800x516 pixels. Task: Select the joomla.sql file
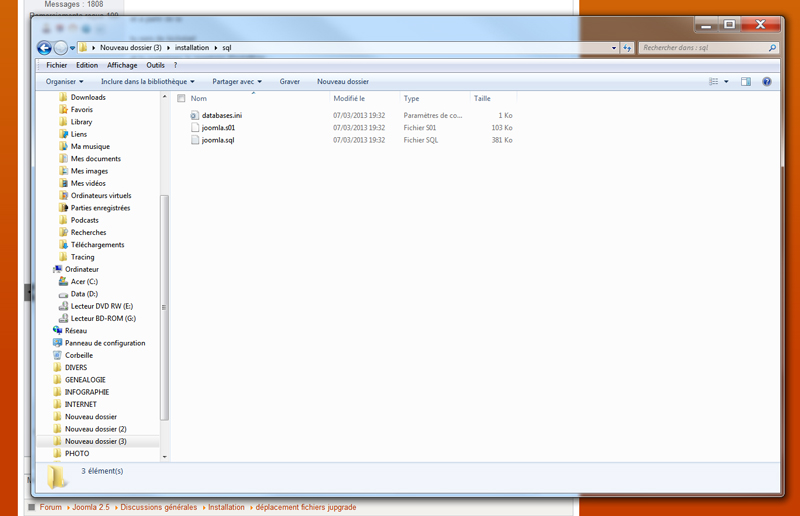(x=217, y=140)
